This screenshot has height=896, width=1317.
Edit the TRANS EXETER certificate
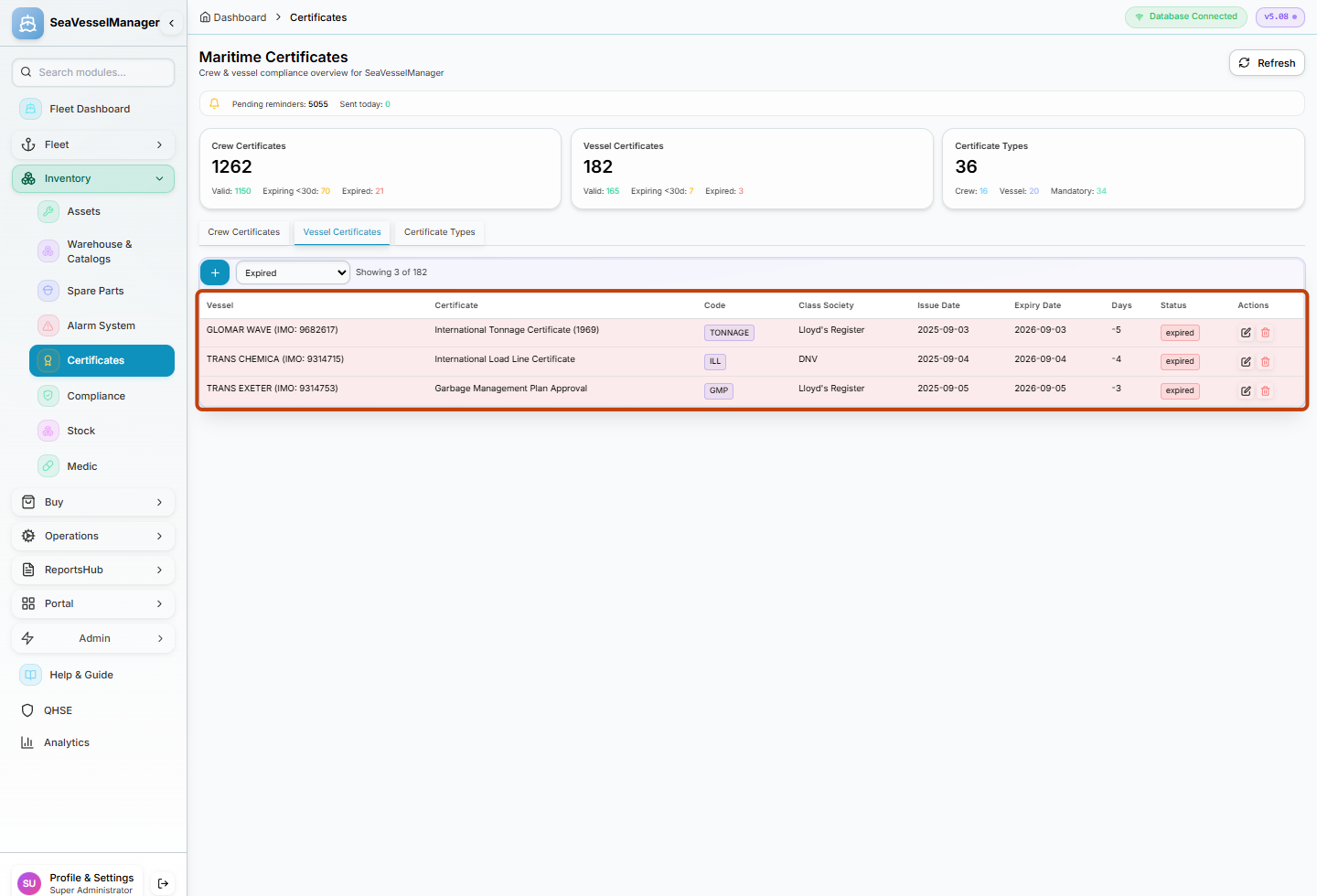1246,391
